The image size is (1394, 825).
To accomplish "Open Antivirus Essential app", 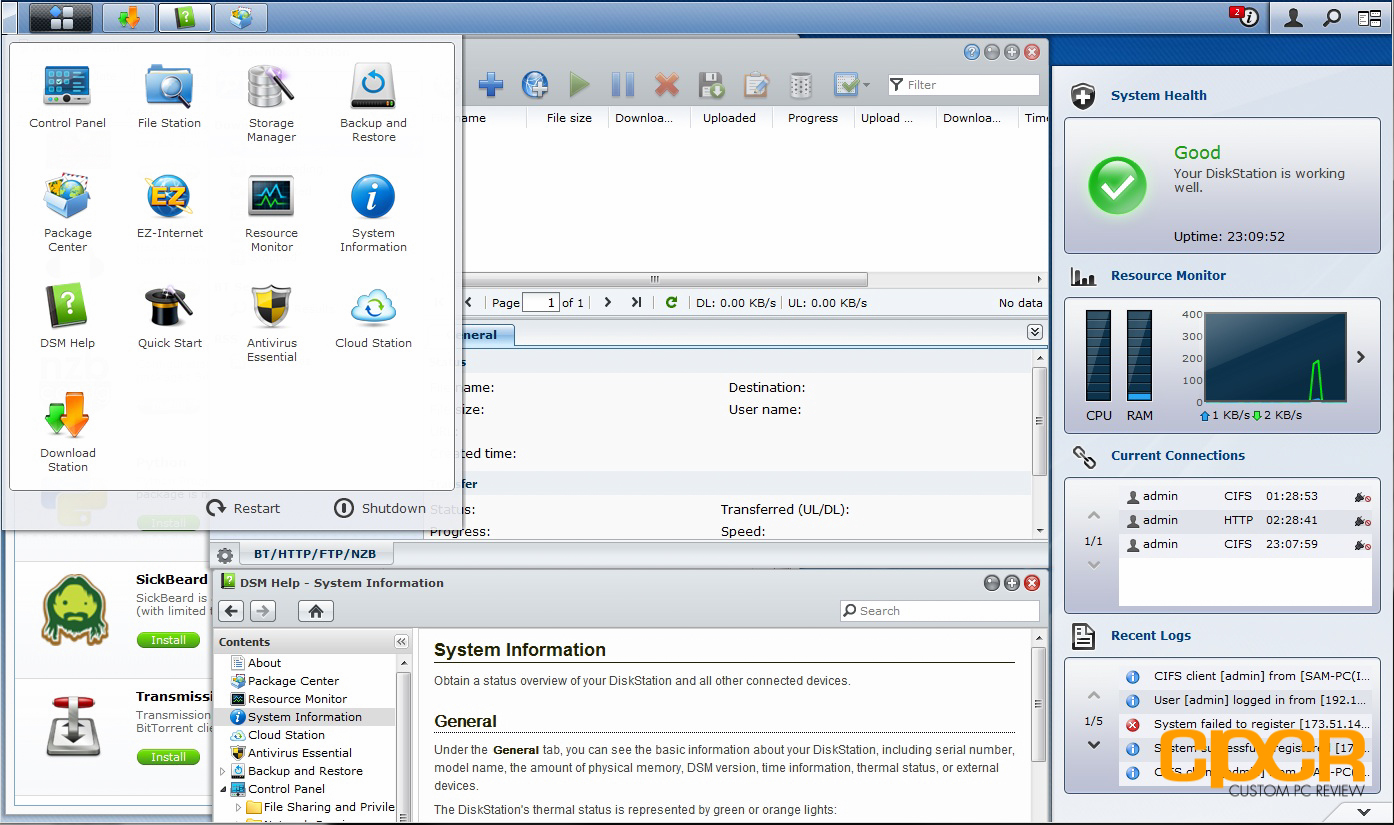I will coord(271,323).
